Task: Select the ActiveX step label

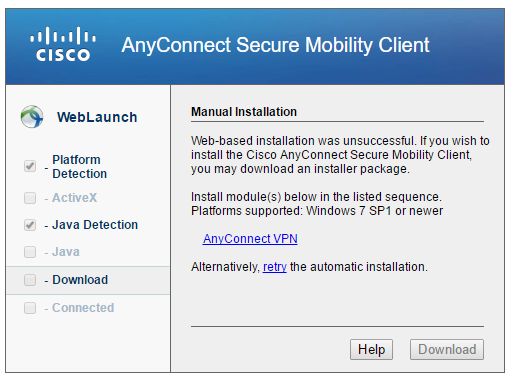Action: (75, 198)
